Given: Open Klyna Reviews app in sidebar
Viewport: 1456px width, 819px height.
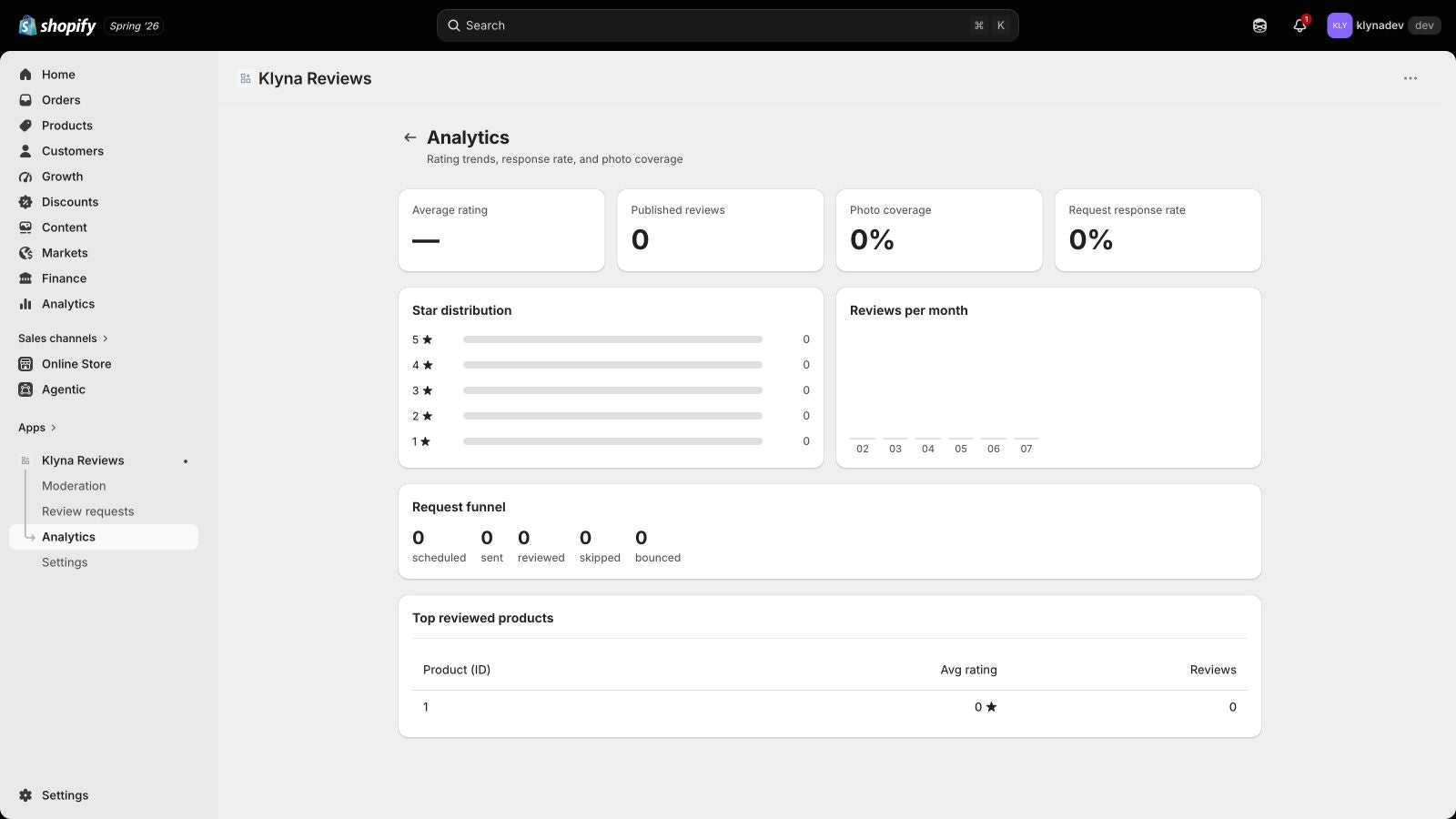Looking at the screenshot, I should coord(104,460).
